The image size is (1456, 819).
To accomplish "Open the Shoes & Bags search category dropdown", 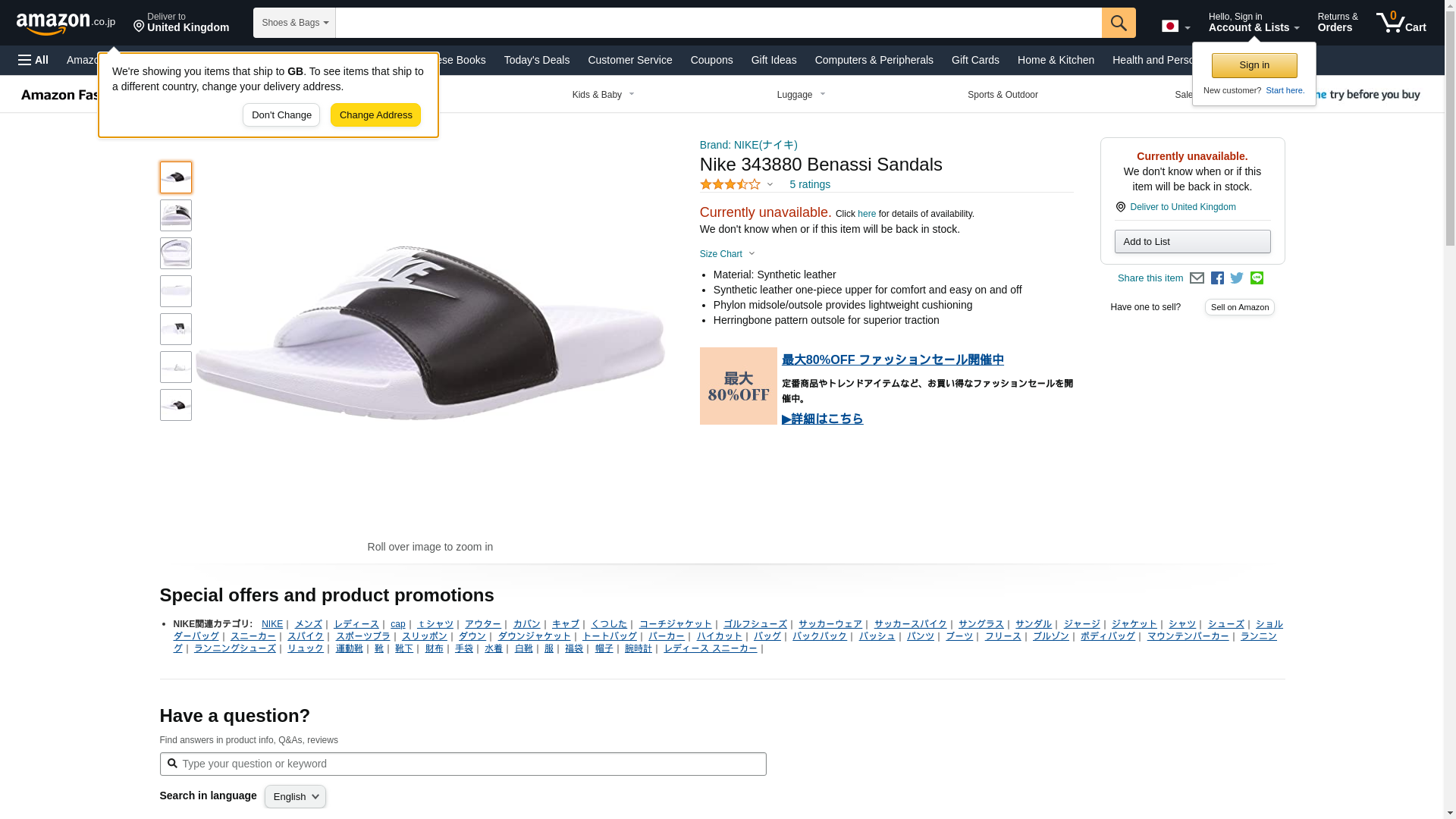I will [294, 23].
